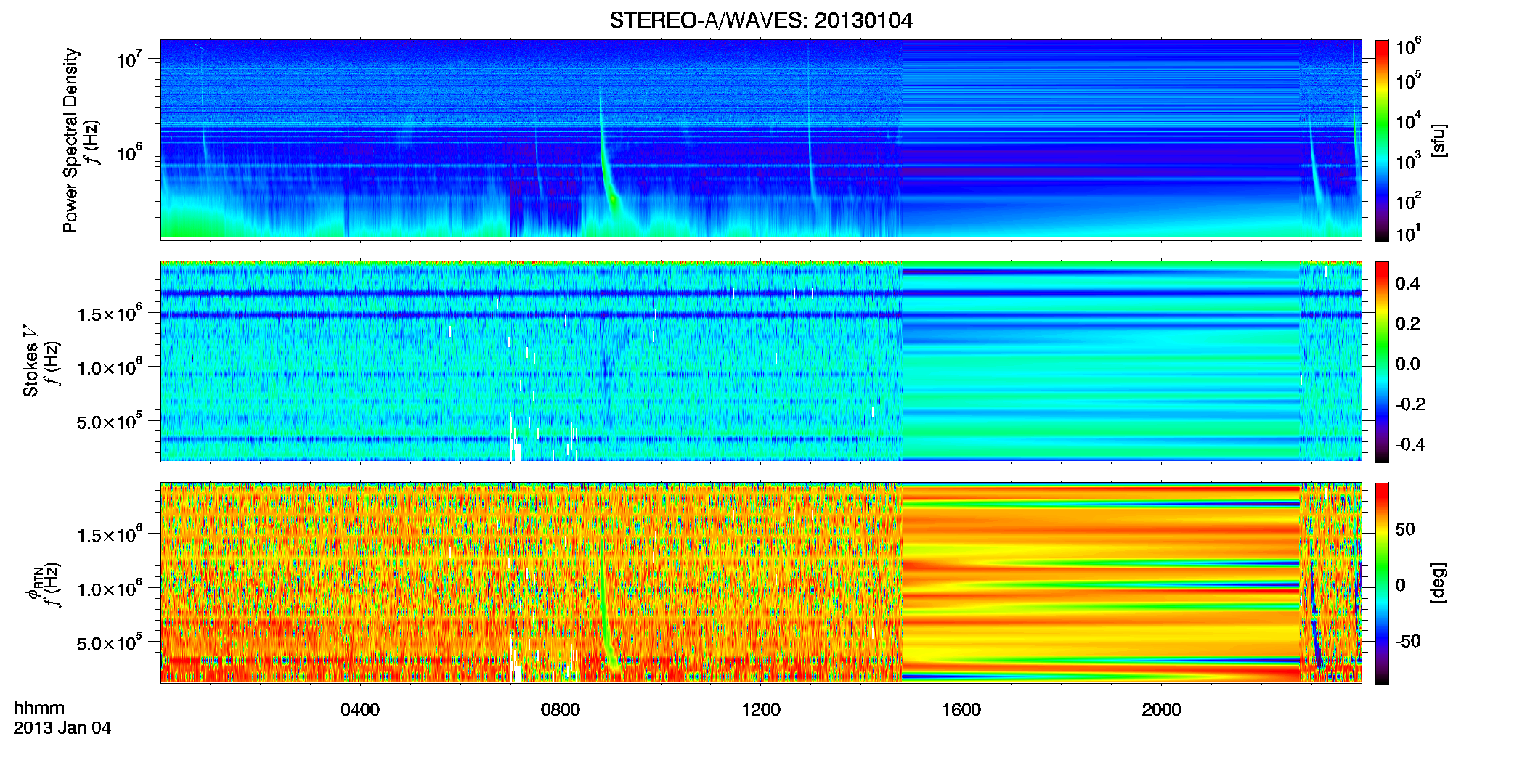
Task: Click the "2013 Jan 04" date label
Action: pyautogui.click(x=62, y=728)
